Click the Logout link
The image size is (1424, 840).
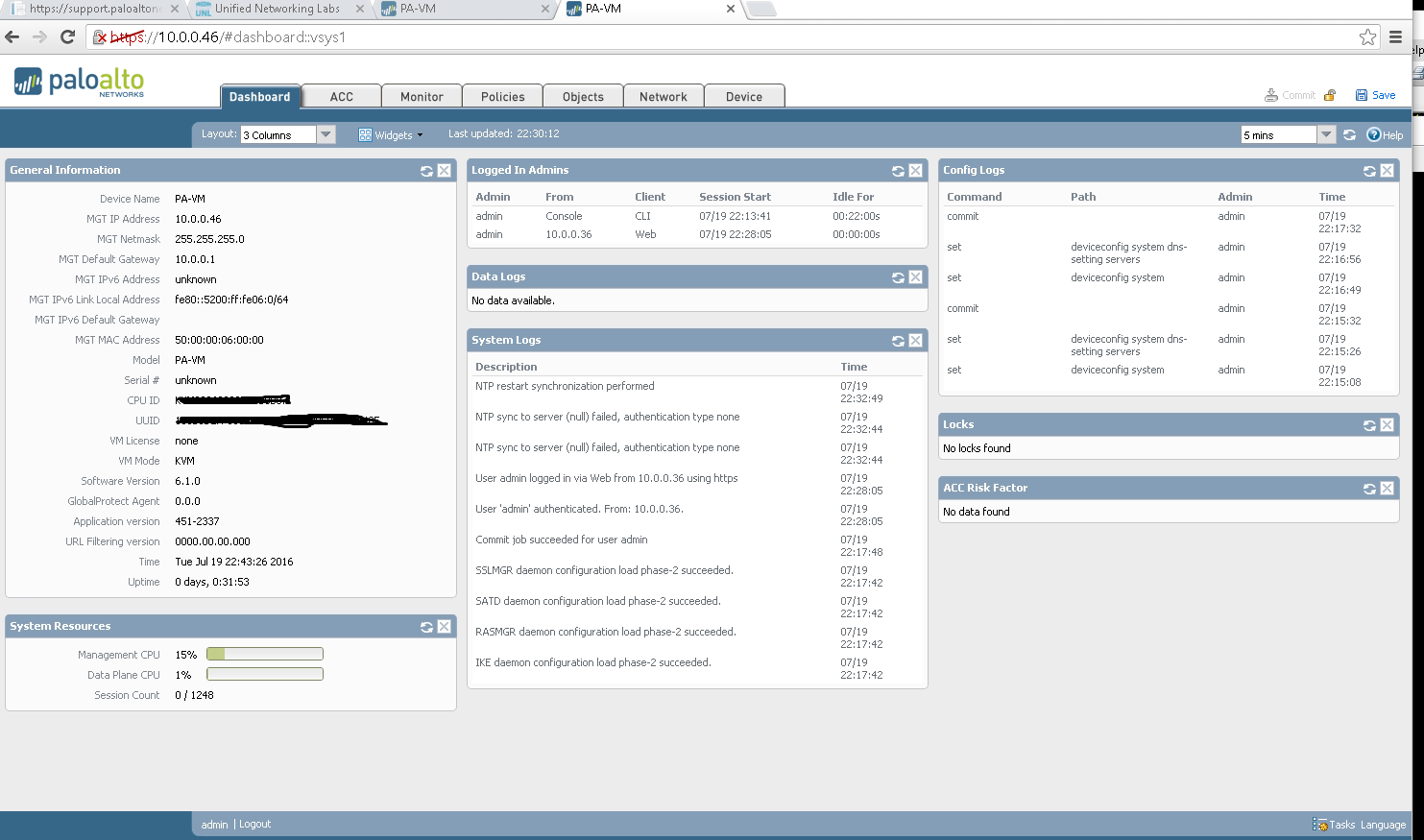pyautogui.click(x=254, y=825)
